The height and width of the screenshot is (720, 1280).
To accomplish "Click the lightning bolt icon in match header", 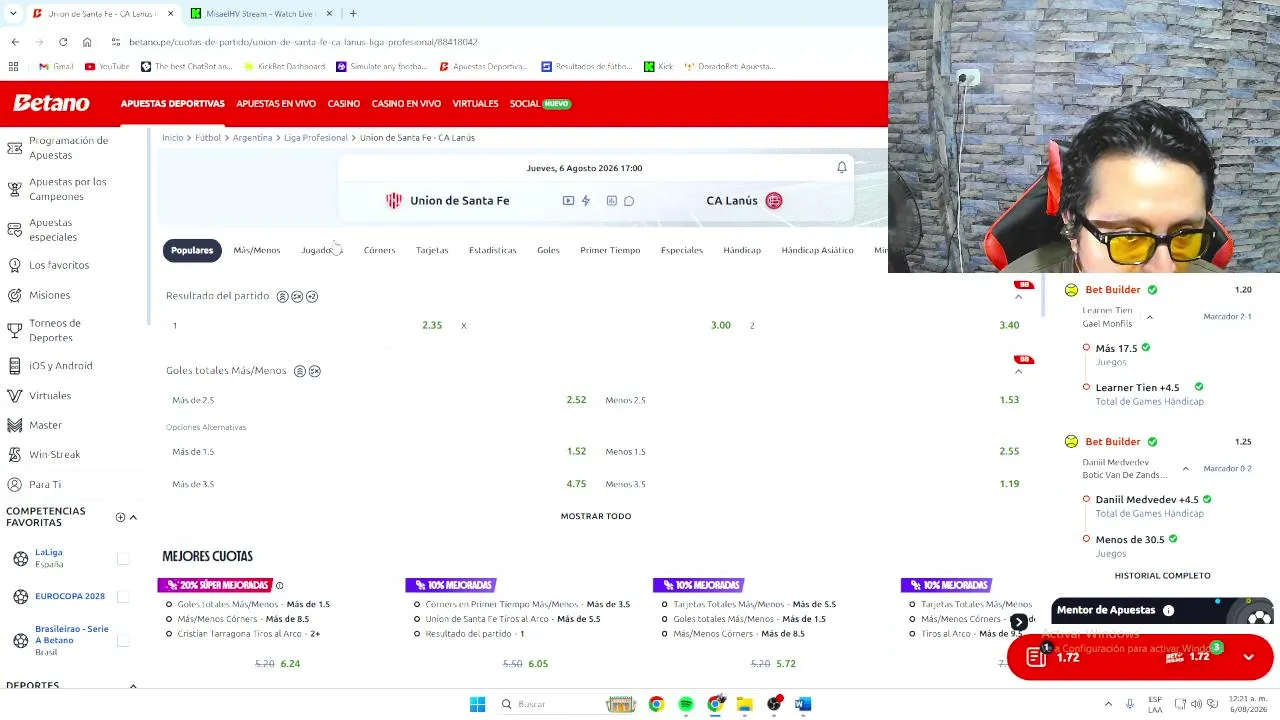I will coord(586,201).
